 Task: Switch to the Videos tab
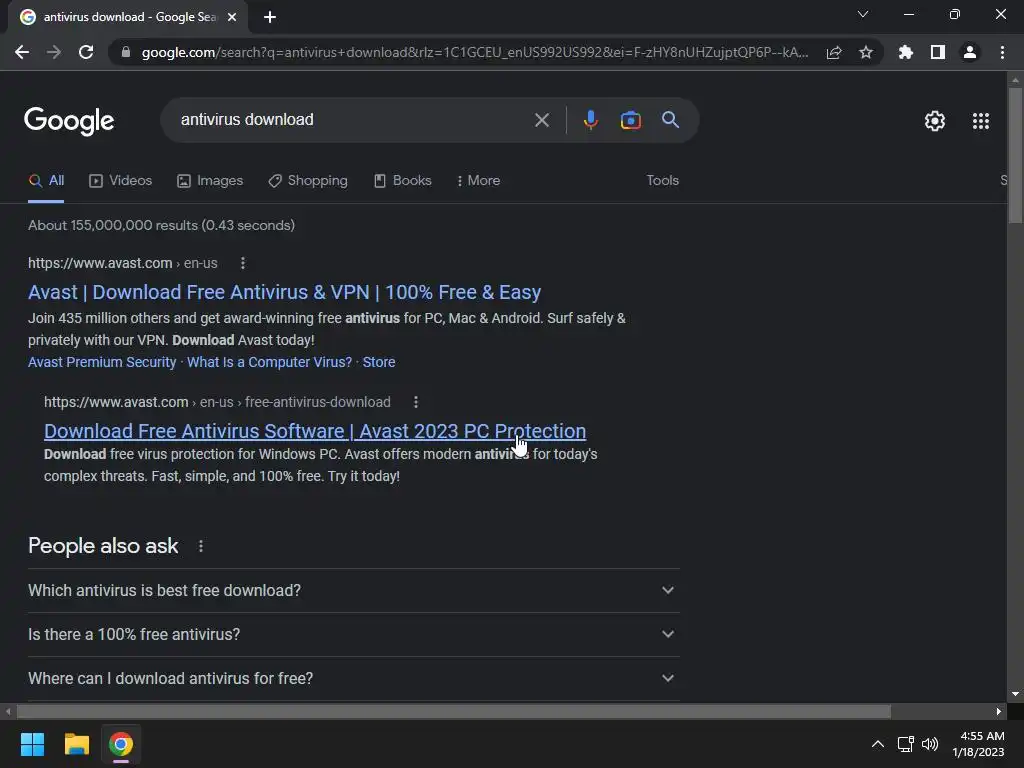tap(120, 181)
